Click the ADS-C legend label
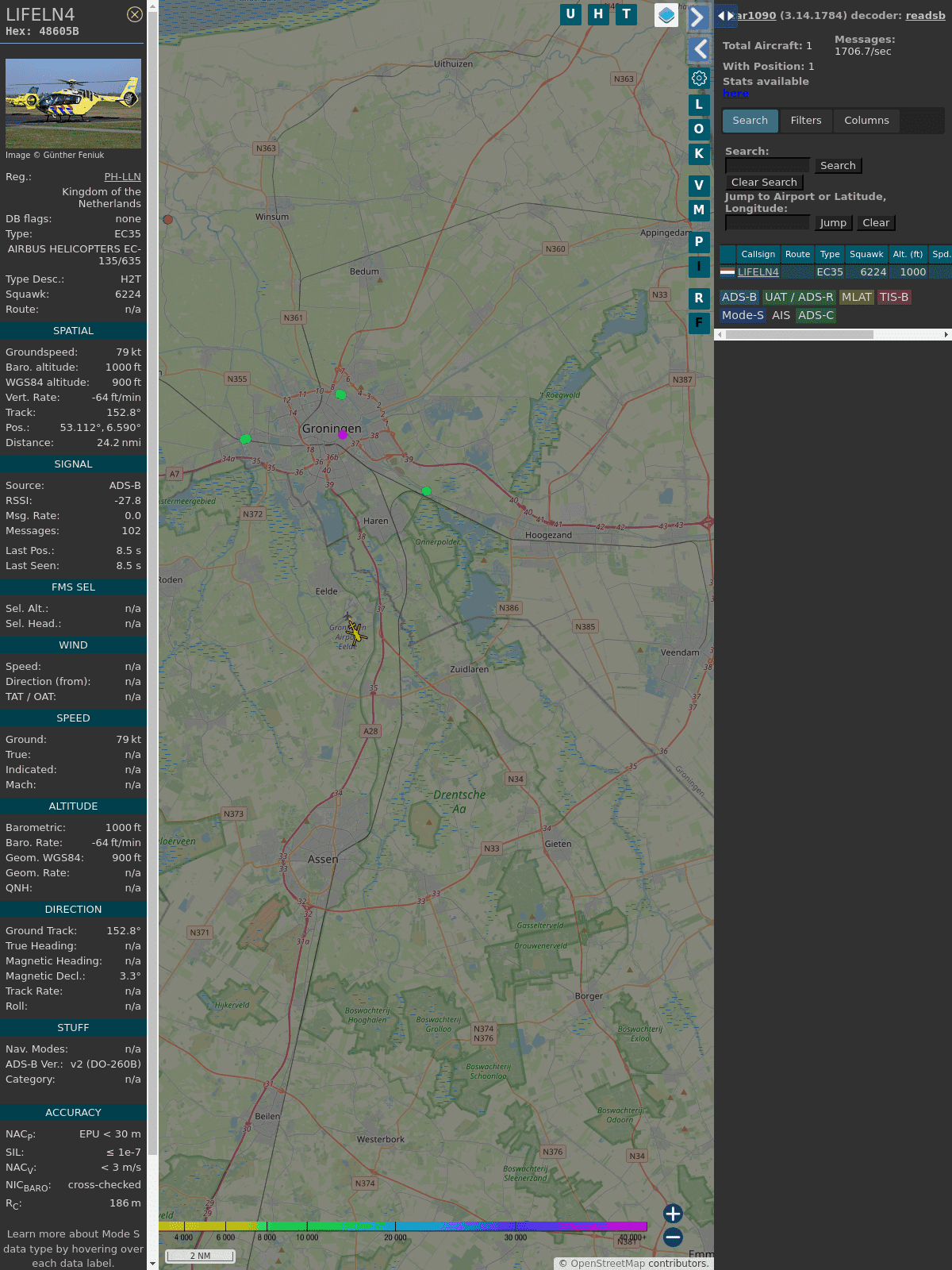Screen dimensions: 952x1270 pyautogui.click(x=816, y=316)
